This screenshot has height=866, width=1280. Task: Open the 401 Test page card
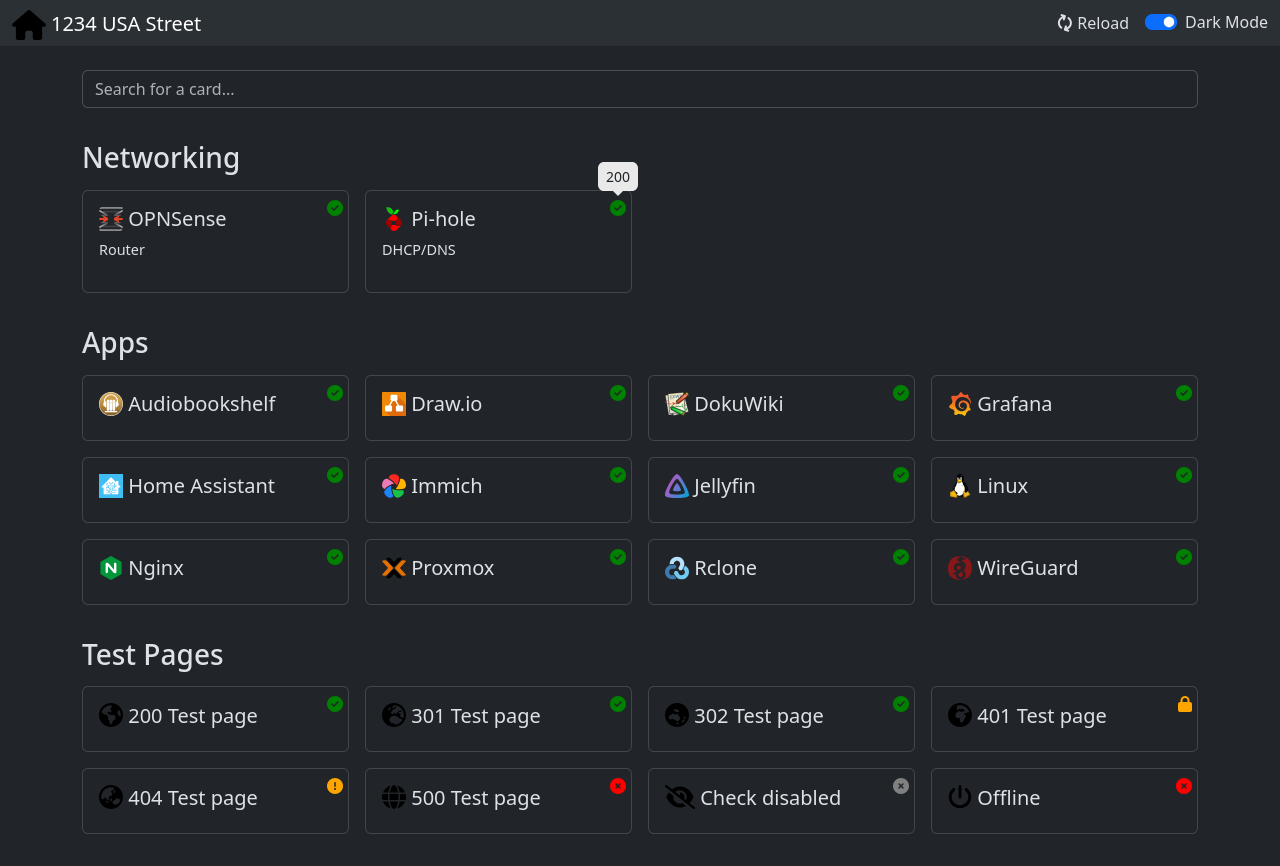tap(1064, 719)
